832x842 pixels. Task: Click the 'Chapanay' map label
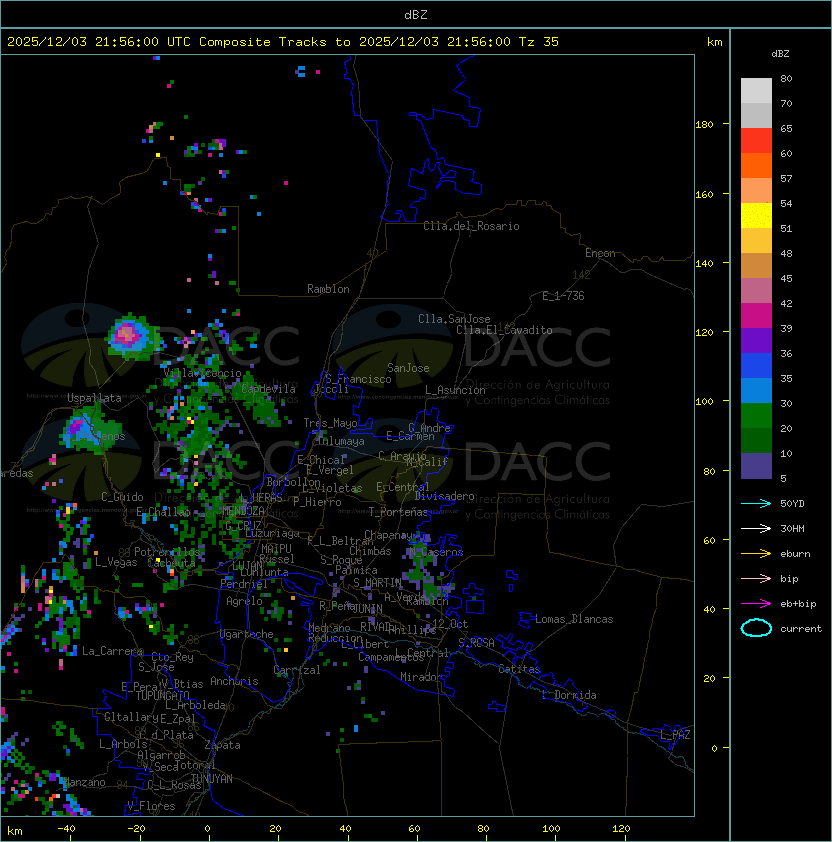coord(389,535)
